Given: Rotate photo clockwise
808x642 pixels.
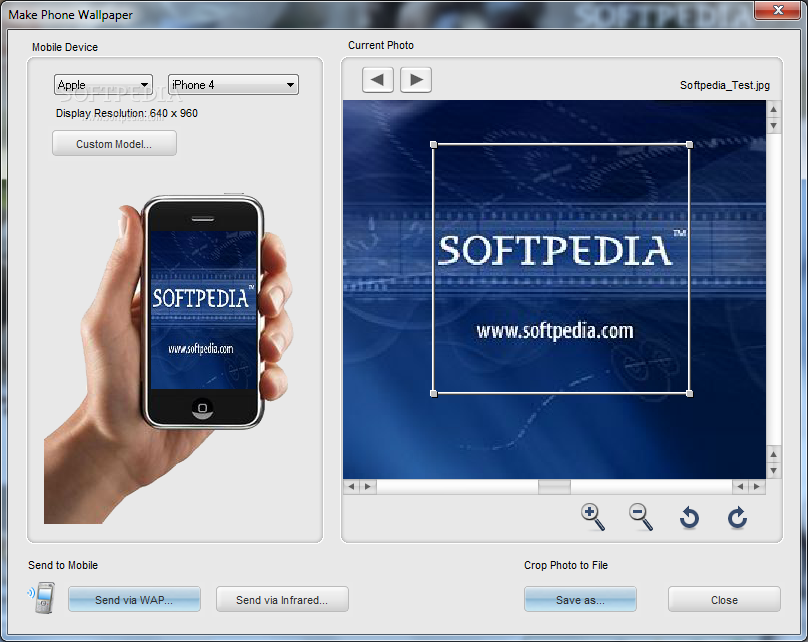Looking at the screenshot, I should coord(737,517).
